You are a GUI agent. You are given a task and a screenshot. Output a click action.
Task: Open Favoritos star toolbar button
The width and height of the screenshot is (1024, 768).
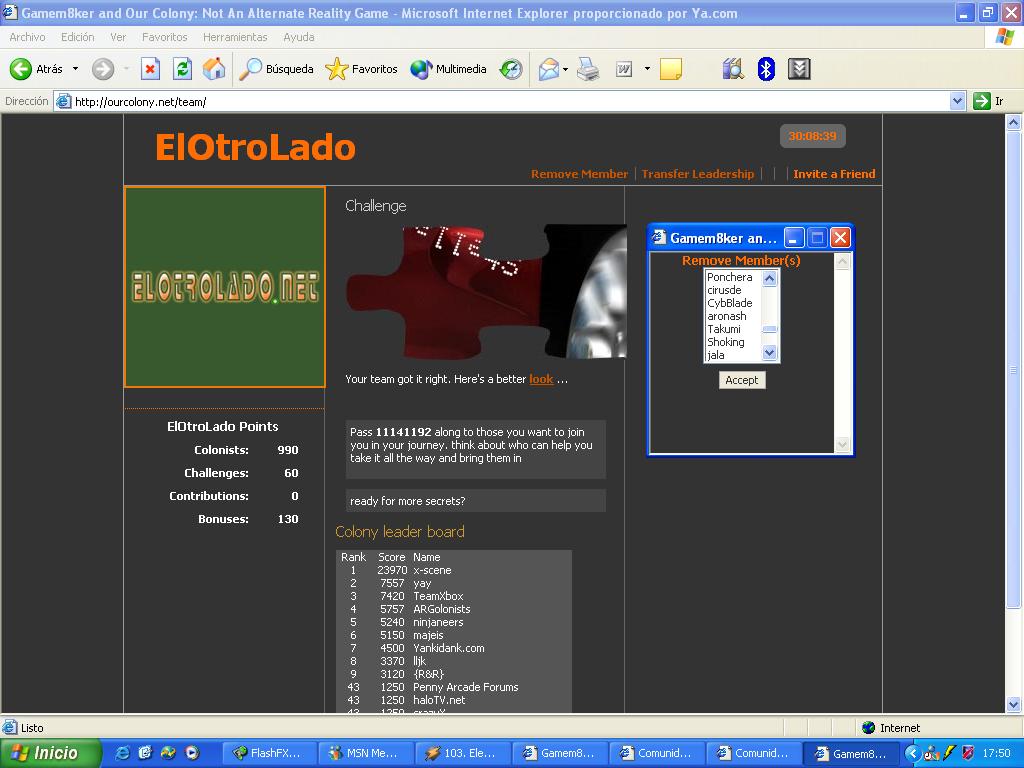[361, 69]
